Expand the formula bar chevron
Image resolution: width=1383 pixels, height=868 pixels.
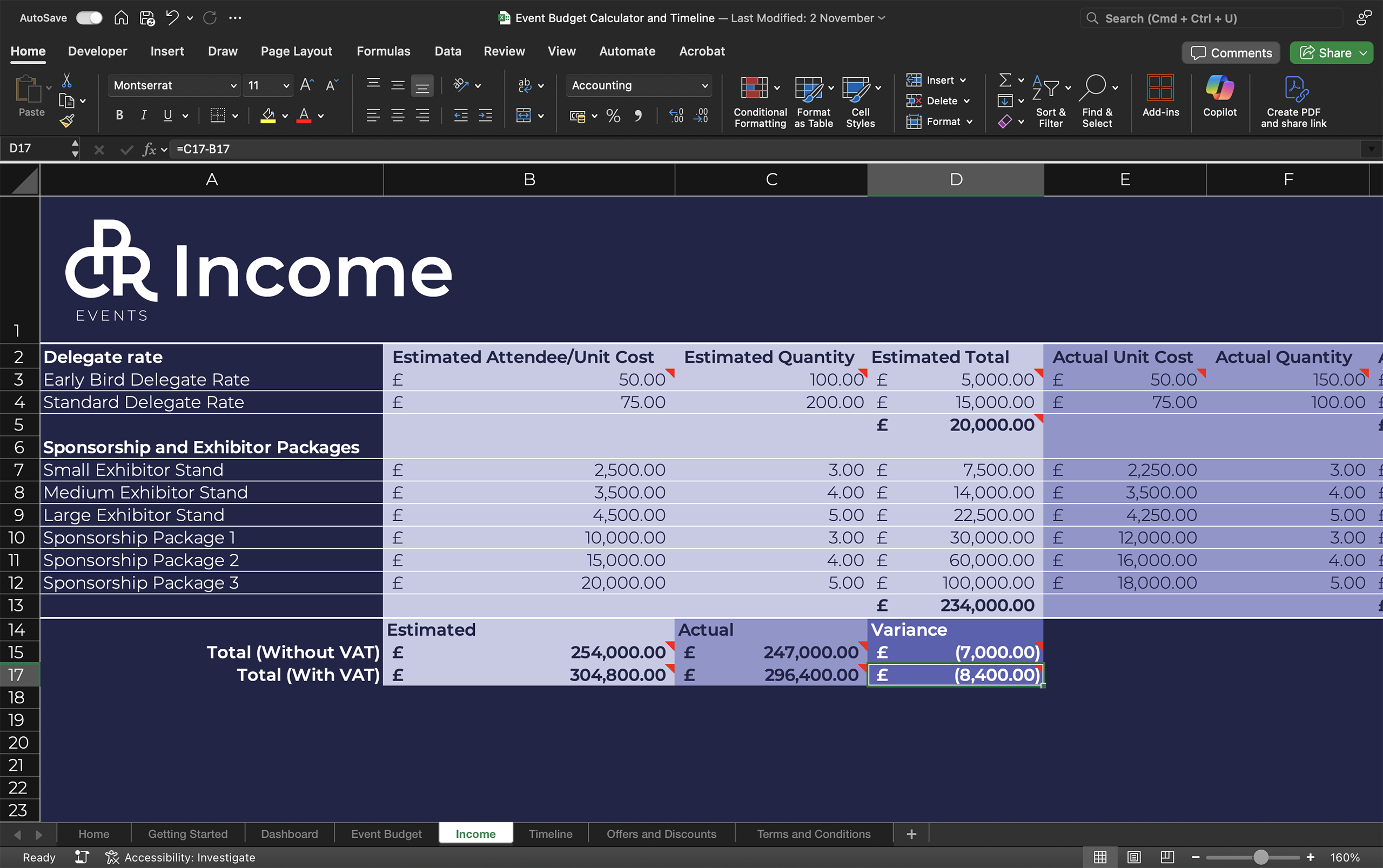(1371, 149)
